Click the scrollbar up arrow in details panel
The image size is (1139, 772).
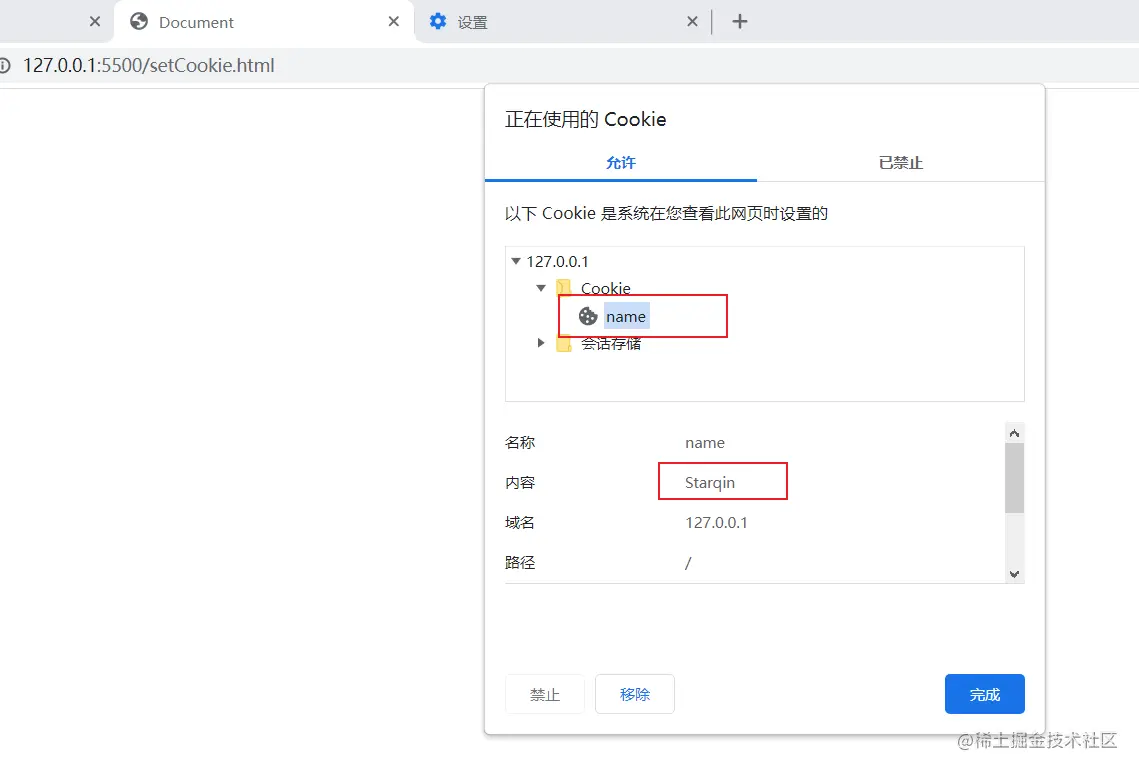[x=1014, y=432]
